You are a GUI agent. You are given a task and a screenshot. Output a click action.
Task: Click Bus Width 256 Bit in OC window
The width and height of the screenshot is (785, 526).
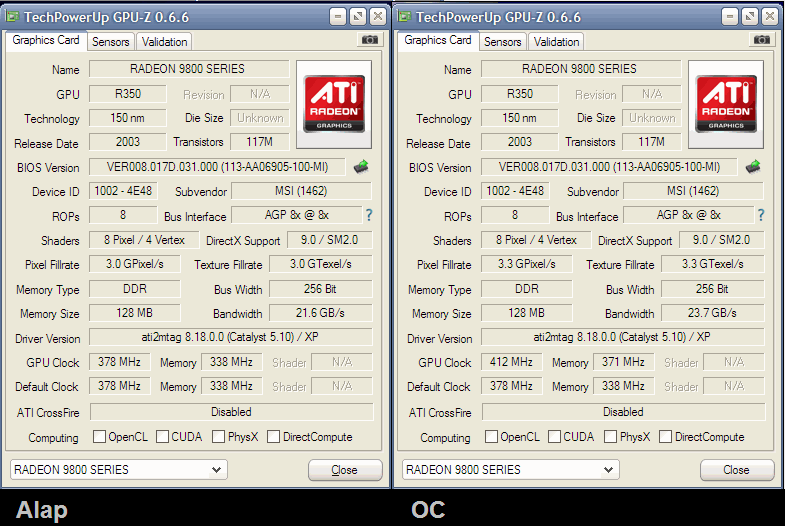pos(712,289)
